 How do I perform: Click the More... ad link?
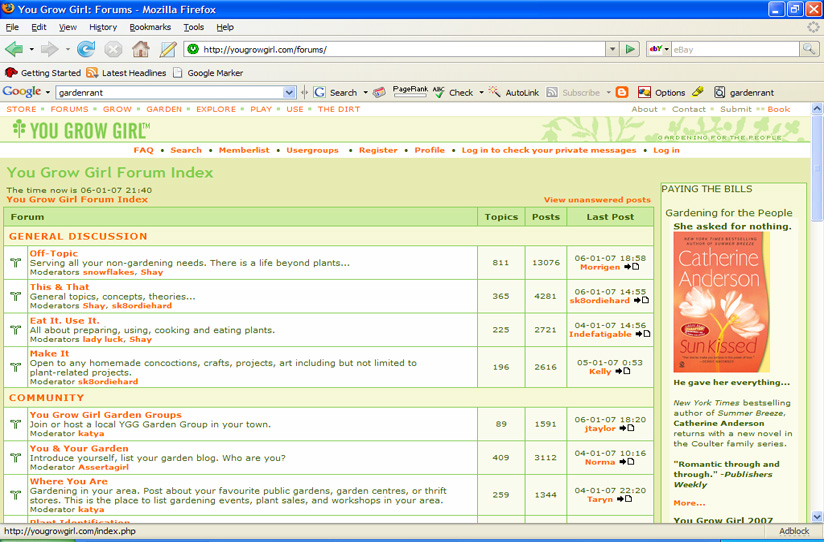click(689, 503)
